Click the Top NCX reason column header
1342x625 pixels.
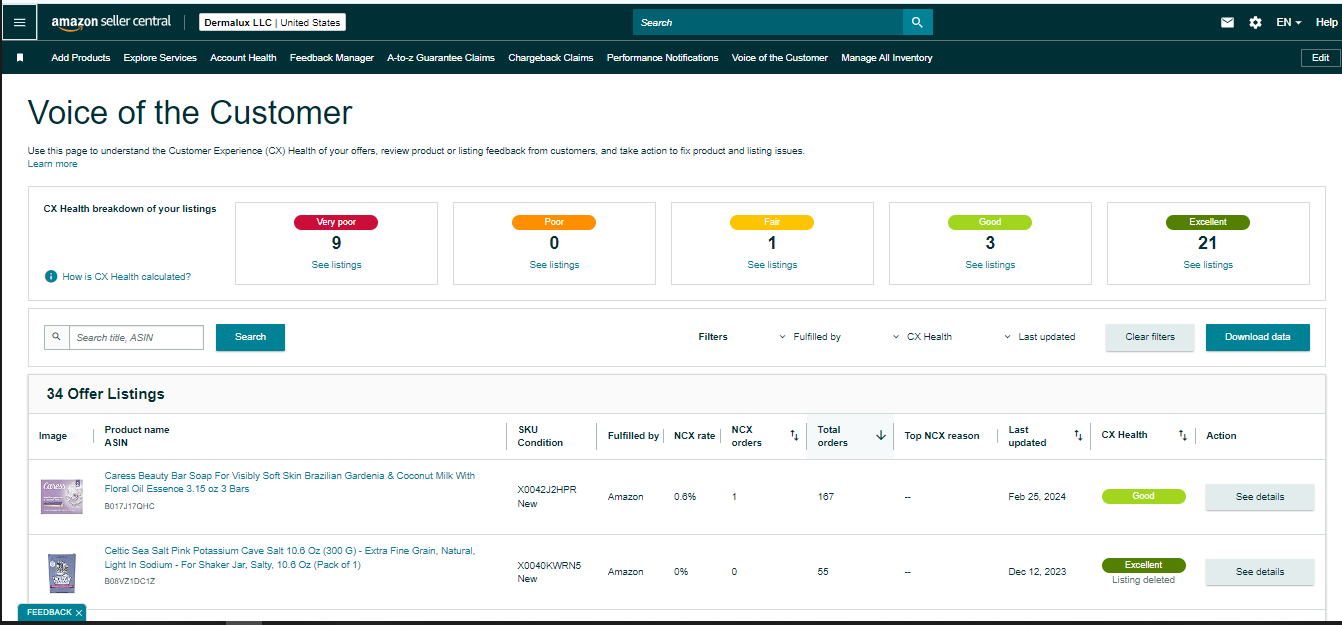point(942,436)
